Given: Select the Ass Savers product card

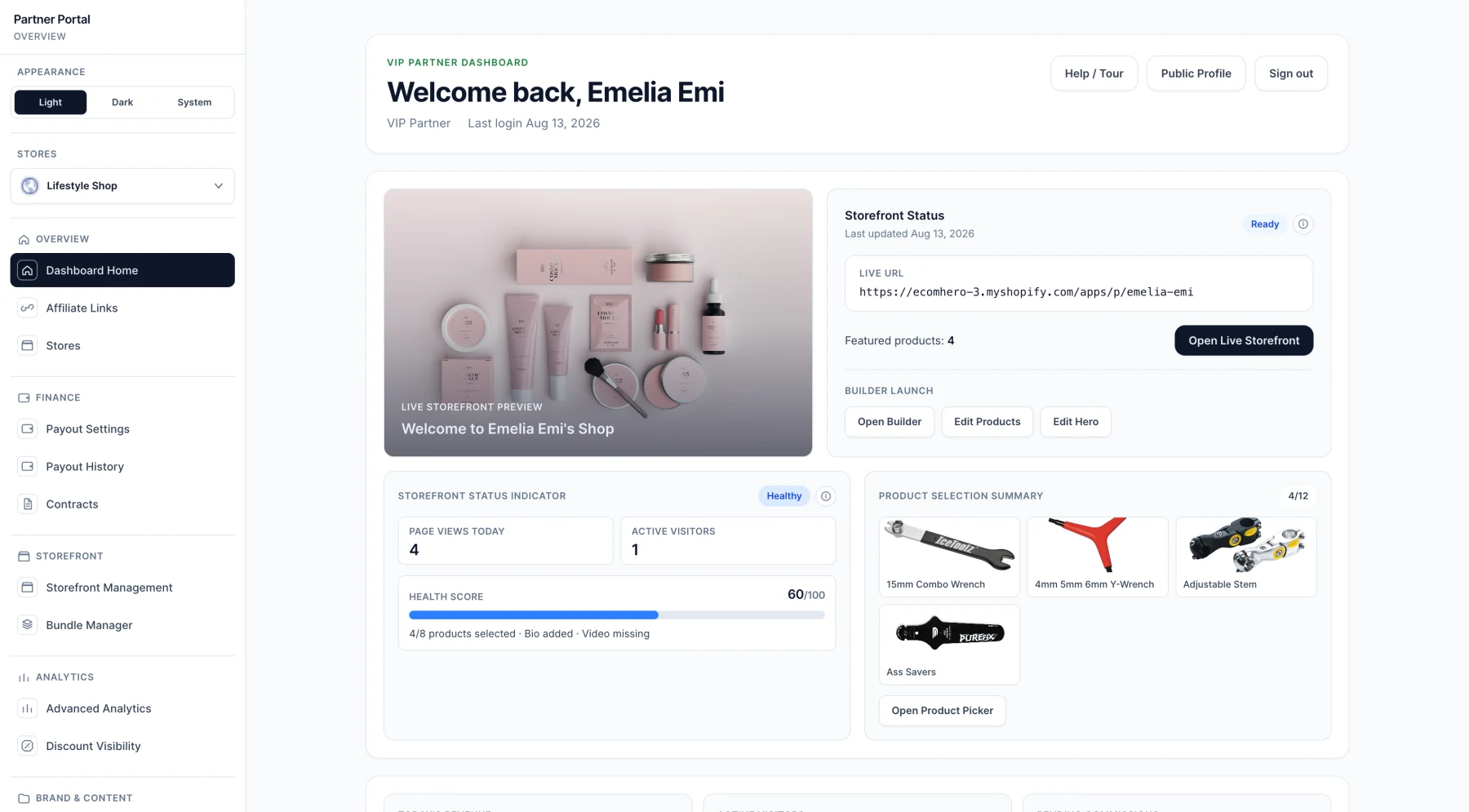Looking at the screenshot, I should coord(949,645).
